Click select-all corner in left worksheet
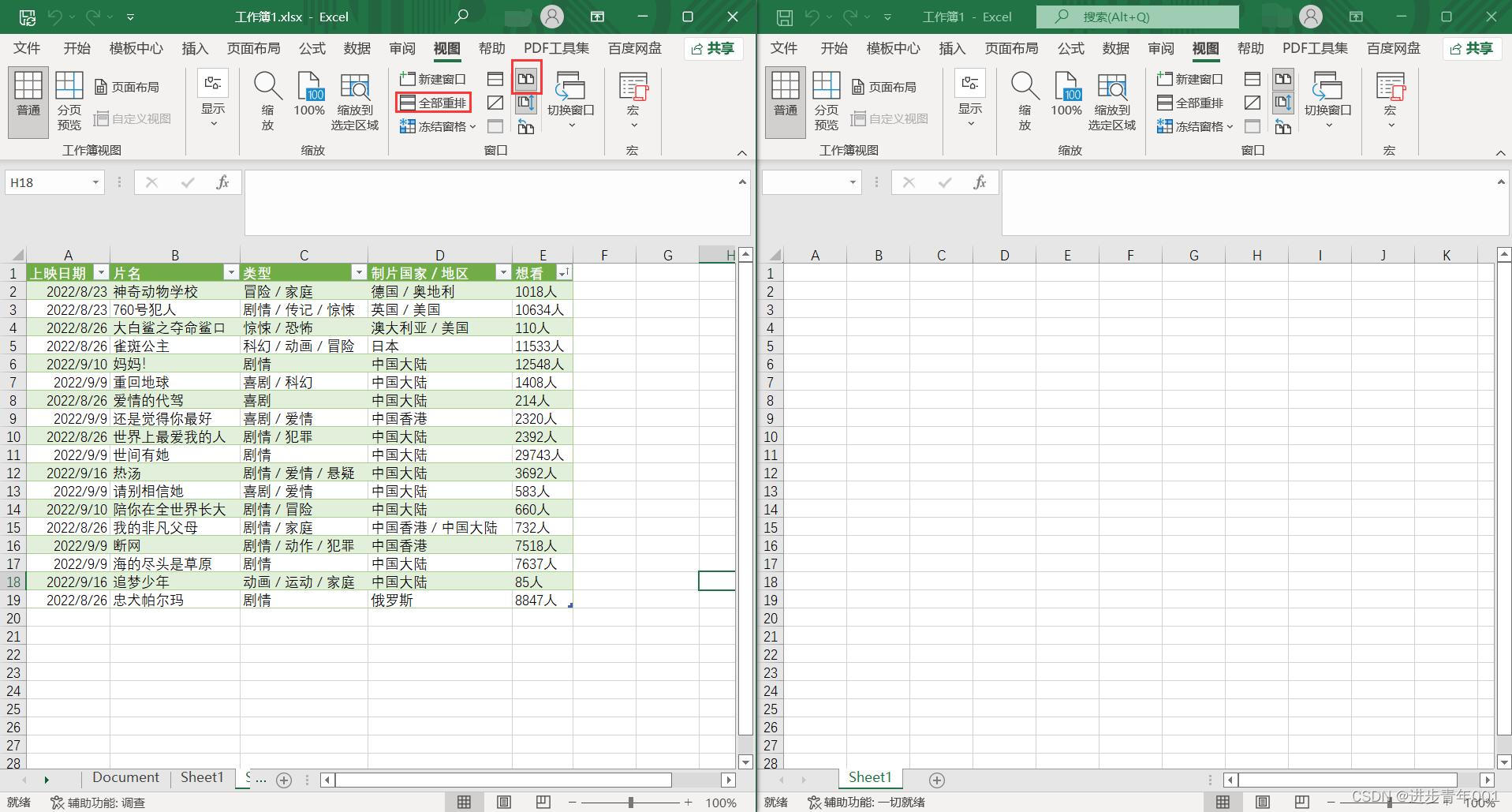Viewport: 1512px width, 812px height. (15, 255)
